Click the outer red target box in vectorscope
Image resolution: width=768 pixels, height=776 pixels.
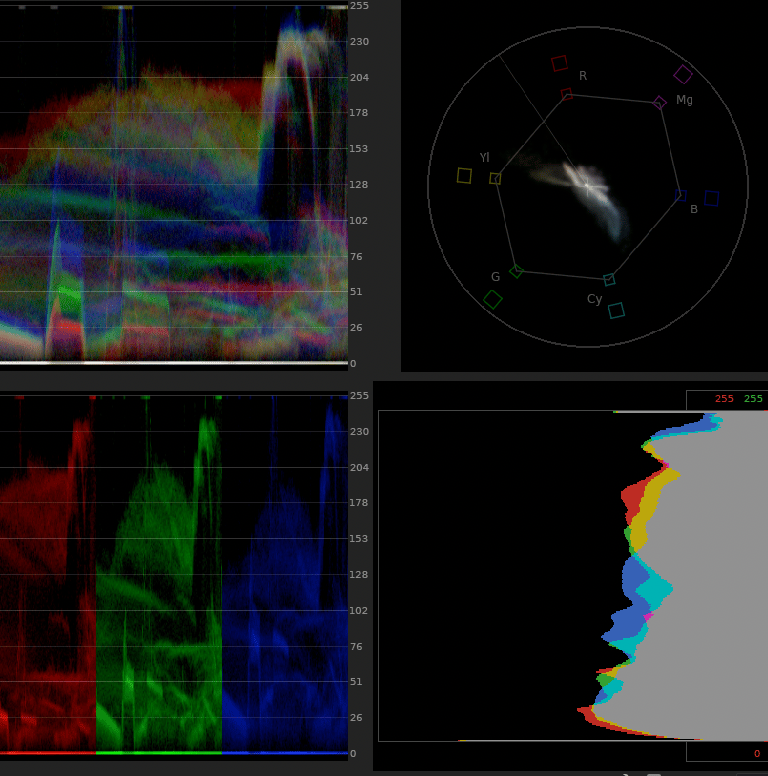coord(559,63)
